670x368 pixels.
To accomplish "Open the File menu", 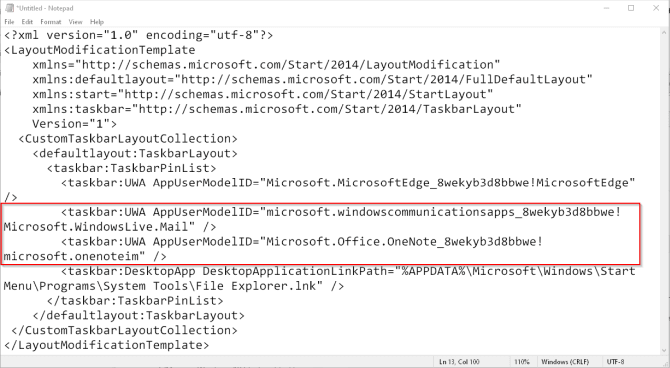I will (9, 22).
